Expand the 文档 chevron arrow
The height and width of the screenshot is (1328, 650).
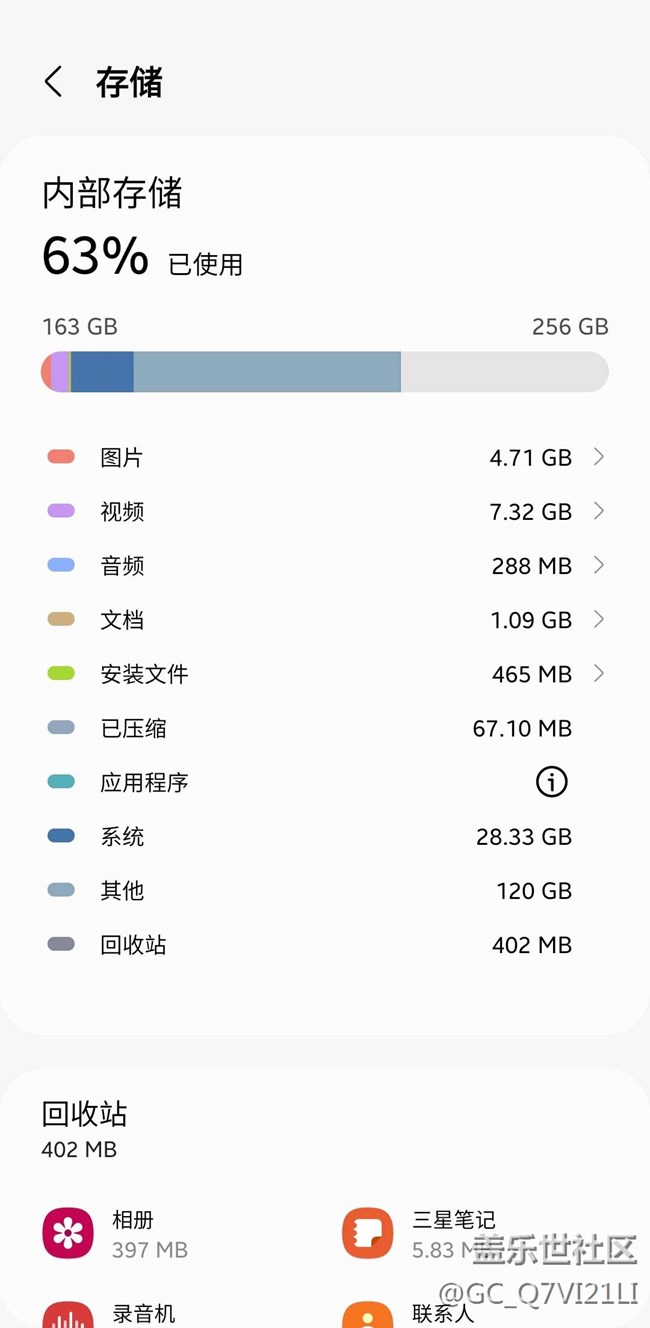[598, 620]
